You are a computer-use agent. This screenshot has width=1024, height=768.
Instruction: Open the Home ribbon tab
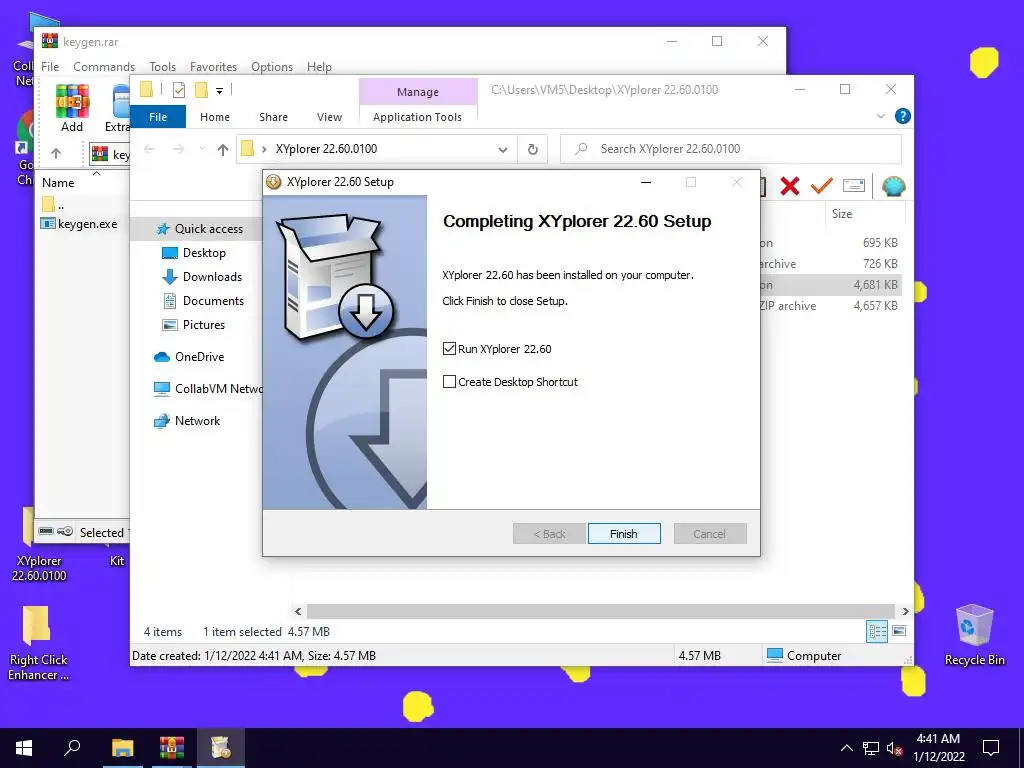point(215,117)
